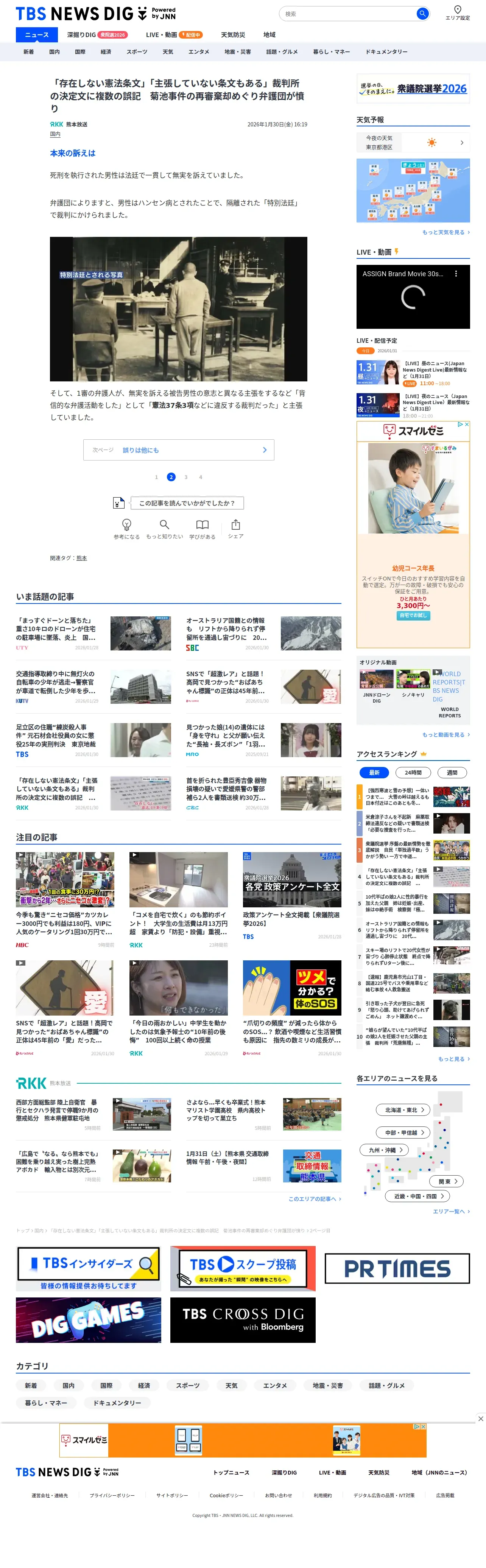Open 九州・沖縄 area button
This screenshot has height=1568, width=486.
point(384,1150)
